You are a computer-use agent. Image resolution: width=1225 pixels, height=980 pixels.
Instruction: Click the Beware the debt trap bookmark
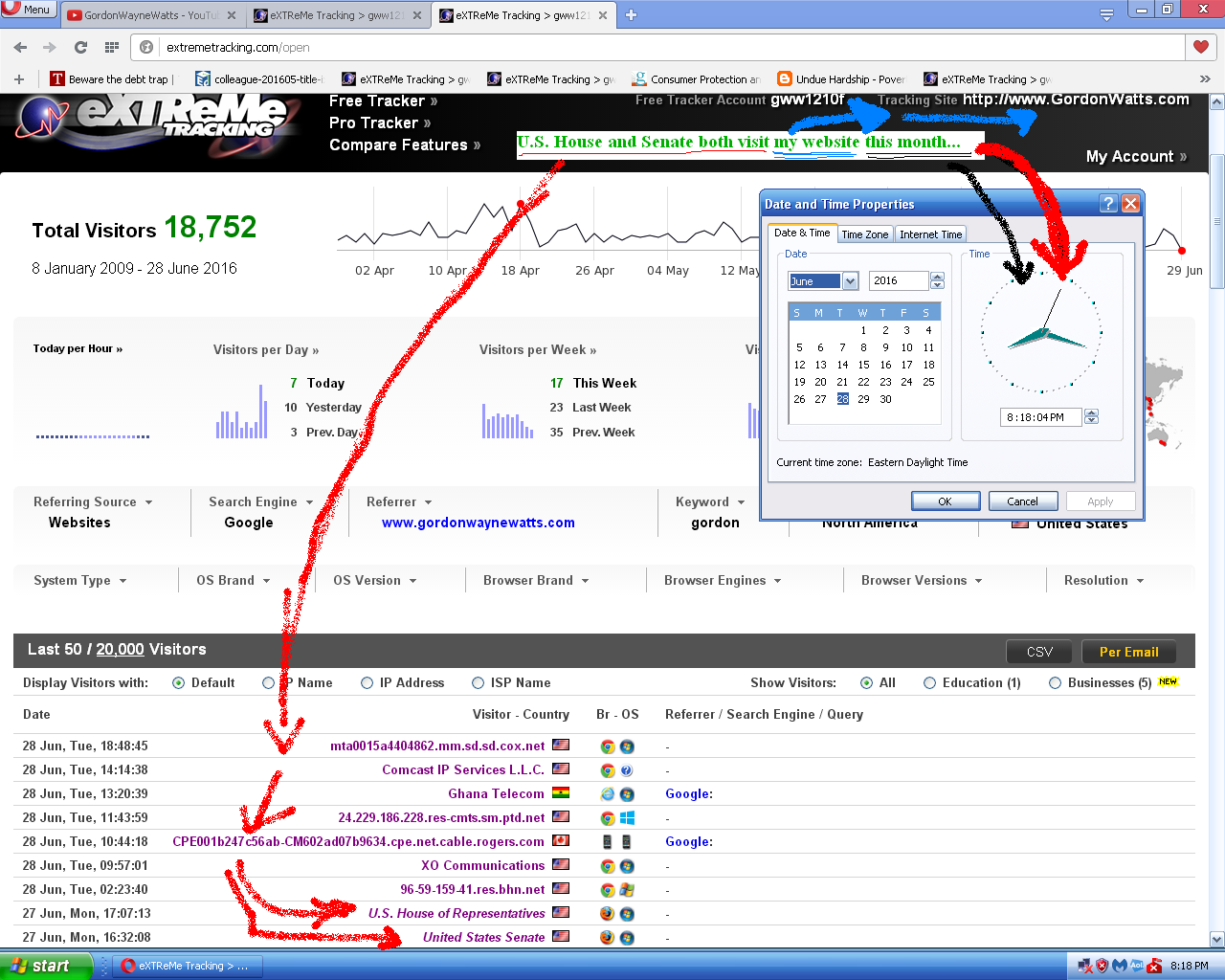click(111, 79)
